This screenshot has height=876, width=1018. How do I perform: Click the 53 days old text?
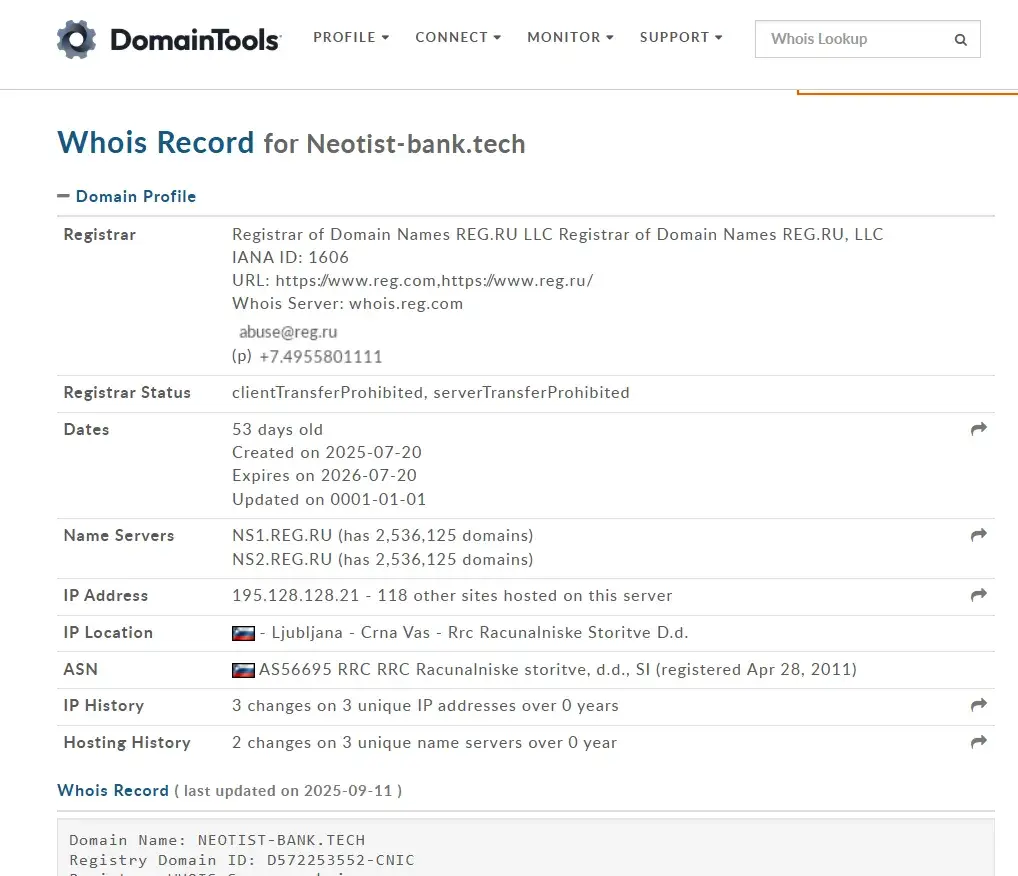[277, 429]
